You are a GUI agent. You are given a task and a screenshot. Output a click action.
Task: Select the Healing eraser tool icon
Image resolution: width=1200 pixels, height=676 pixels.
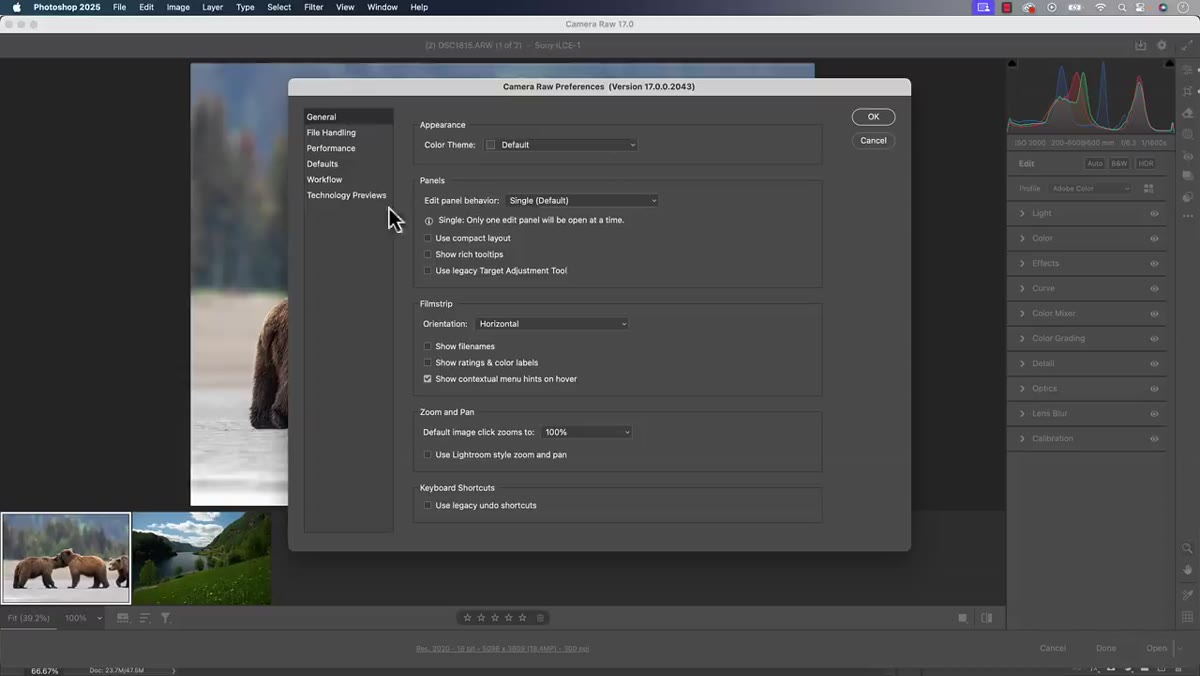coord(1188,113)
